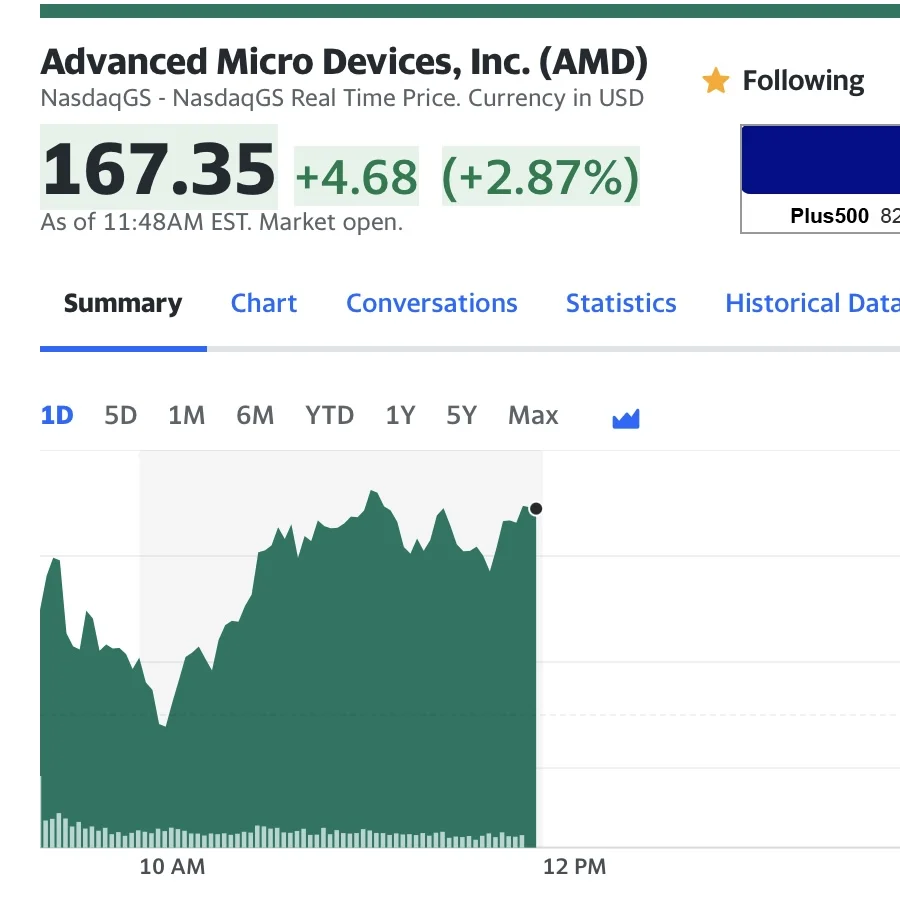
Task: Select the 5D chart range
Action: 120,415
